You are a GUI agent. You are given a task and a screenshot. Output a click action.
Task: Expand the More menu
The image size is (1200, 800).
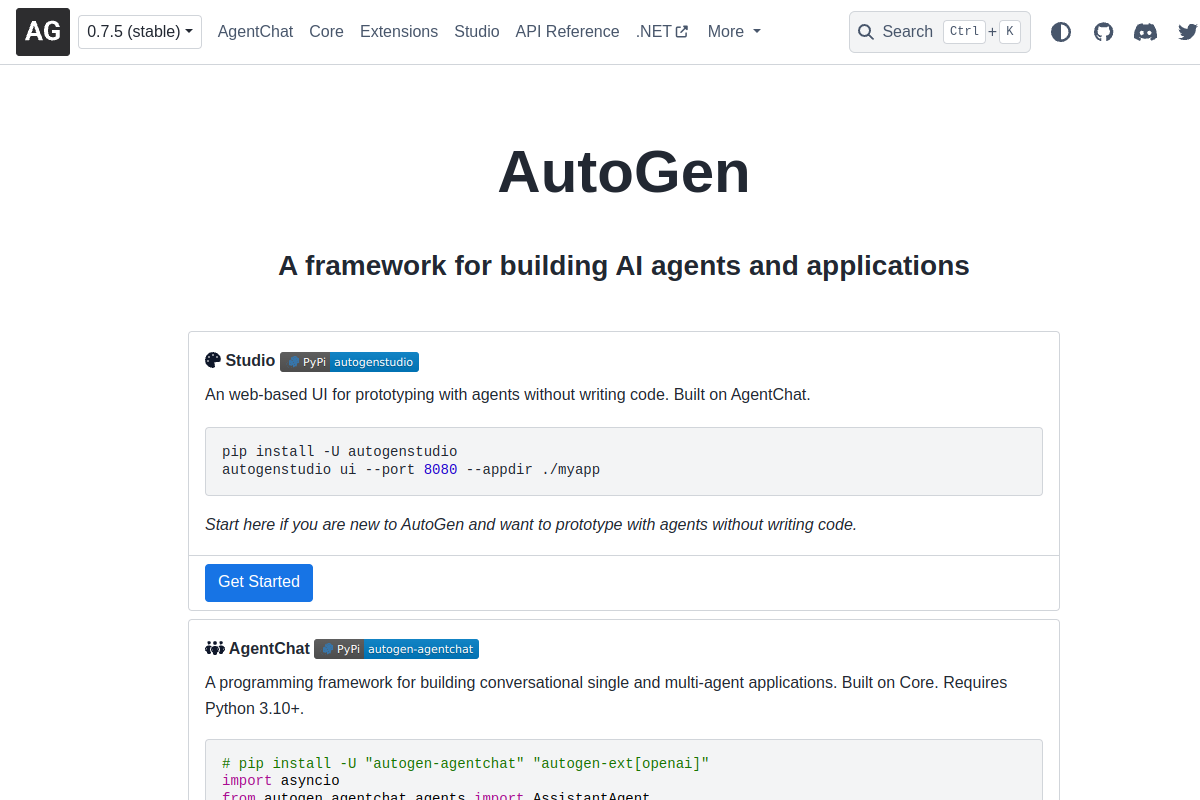click(x=733, y=31)
